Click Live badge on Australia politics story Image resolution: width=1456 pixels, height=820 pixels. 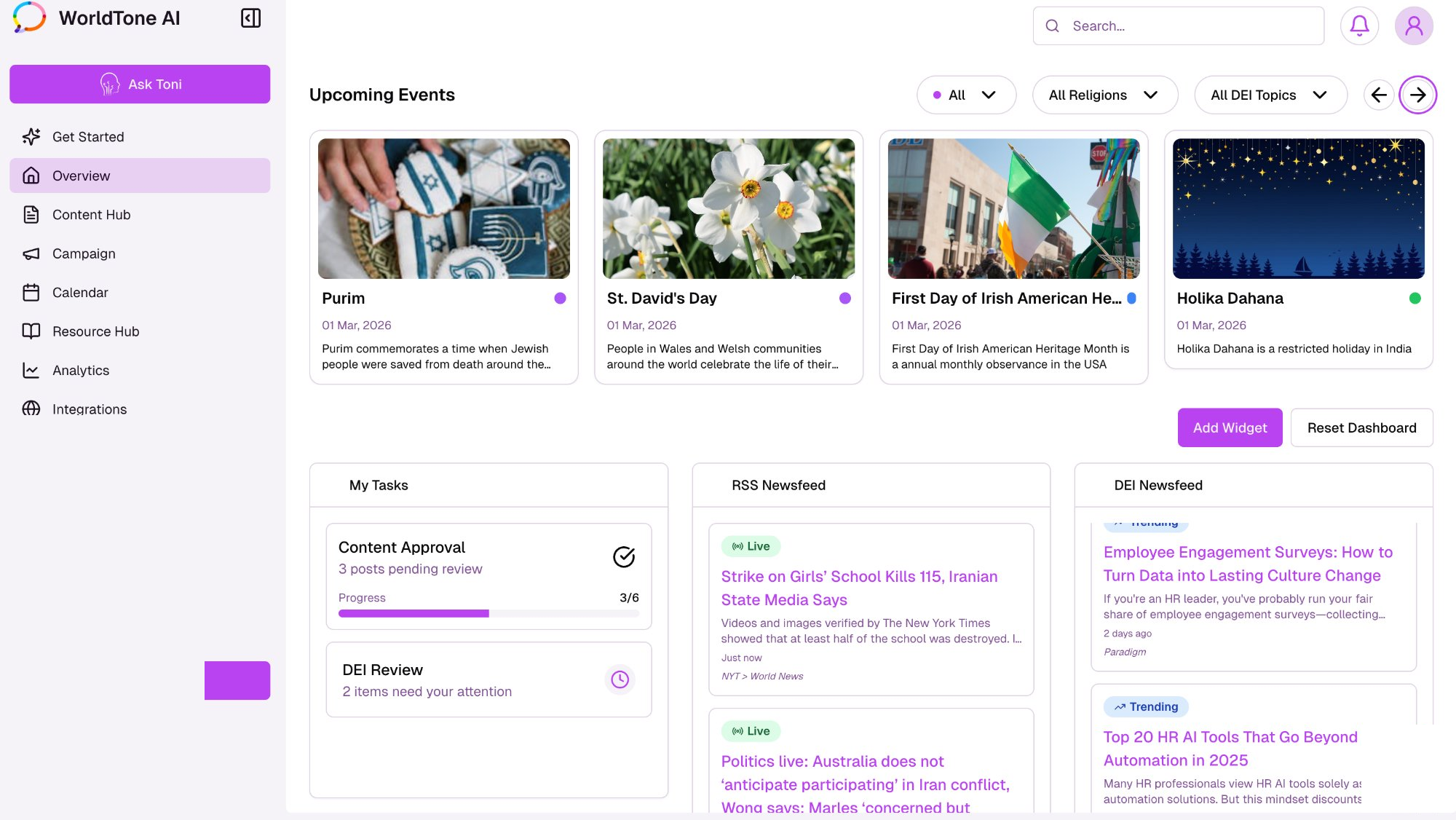tap(751, 731)
